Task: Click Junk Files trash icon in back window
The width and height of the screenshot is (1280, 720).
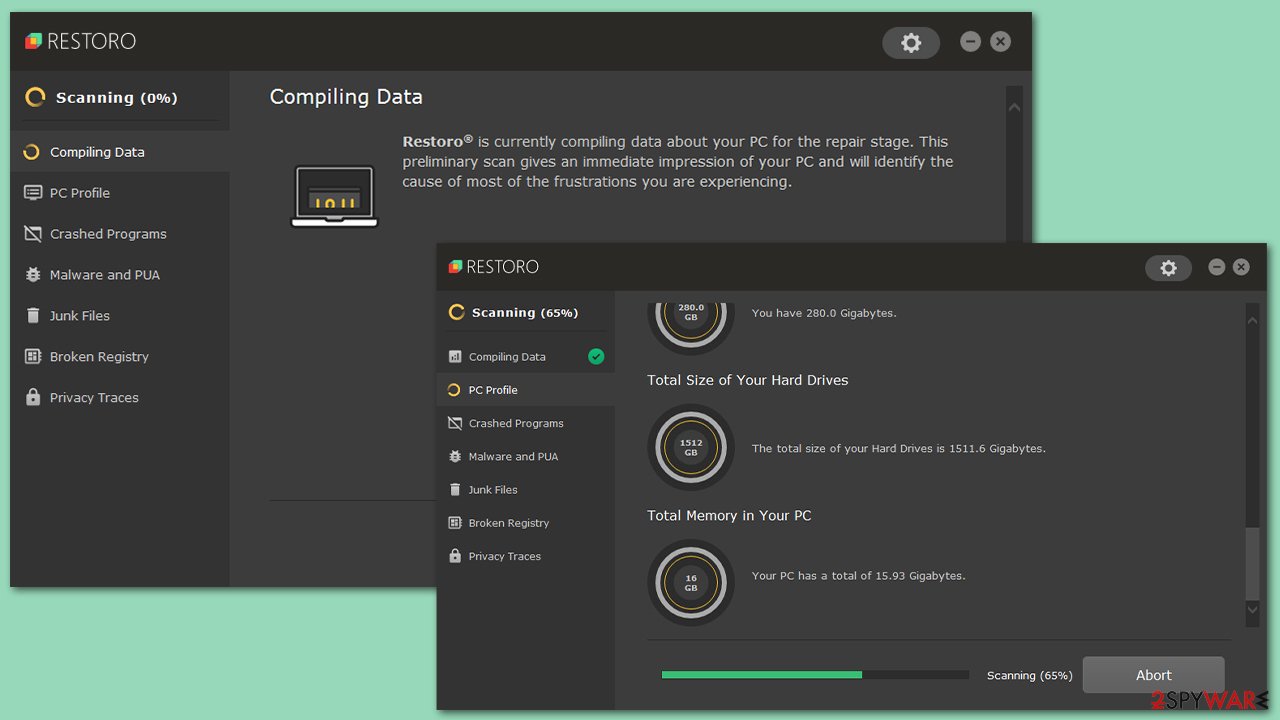Action: point(32,316)
